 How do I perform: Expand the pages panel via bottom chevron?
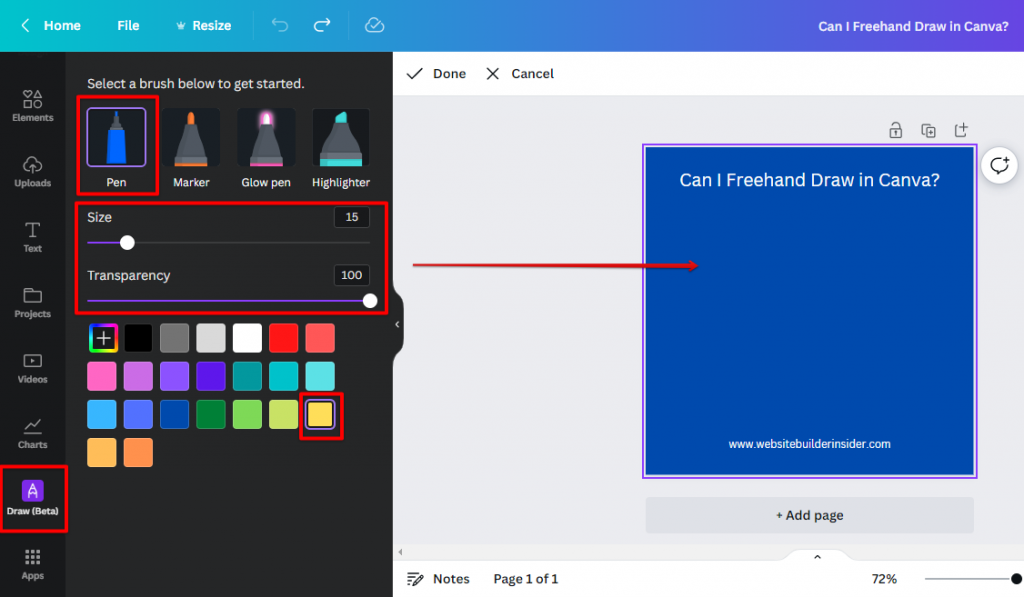pos(817,556)
